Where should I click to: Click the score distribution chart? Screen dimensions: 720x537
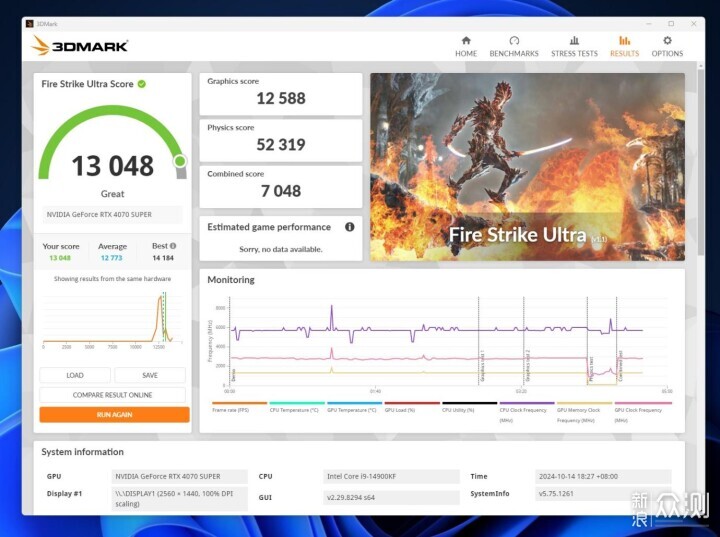[x=112, y=319]
